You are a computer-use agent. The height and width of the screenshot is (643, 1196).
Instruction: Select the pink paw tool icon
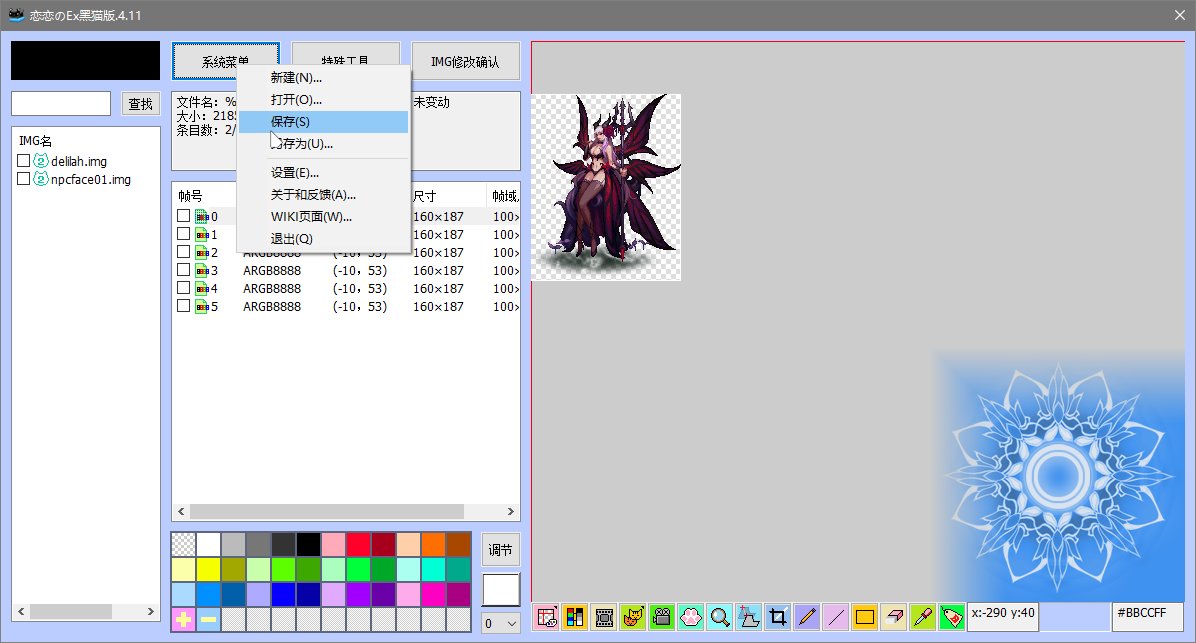tap(691, 617)
